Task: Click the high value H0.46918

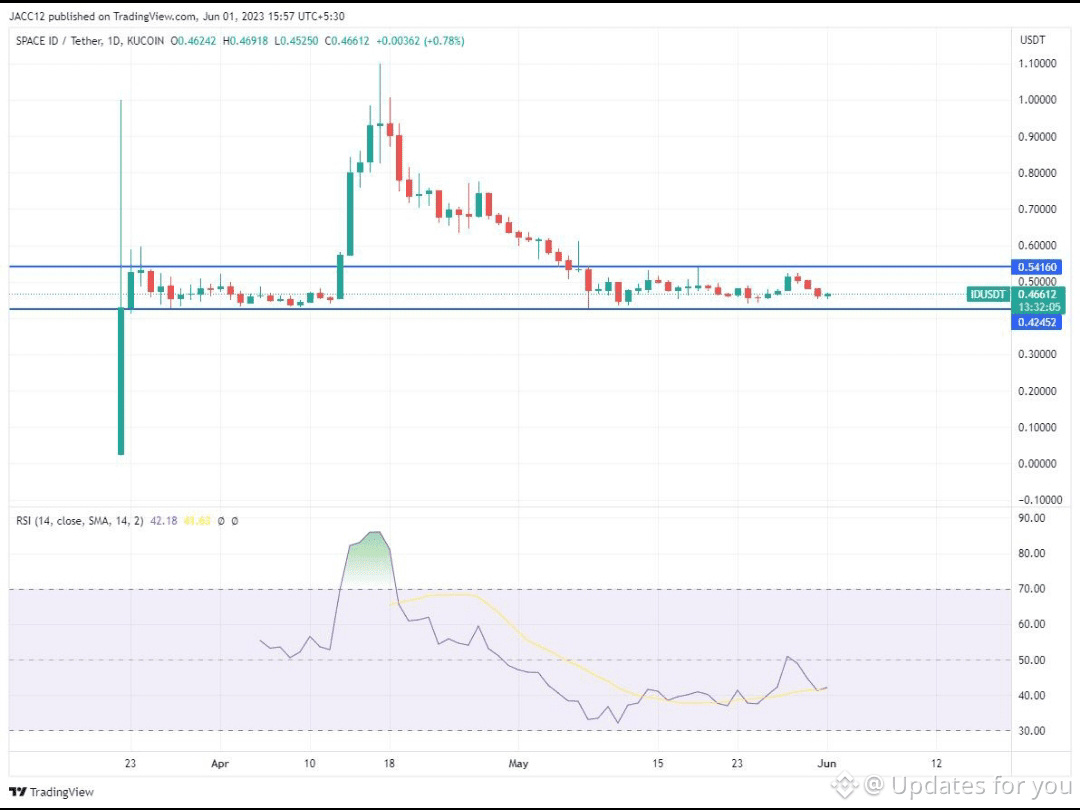Action: tap(245, 41)
